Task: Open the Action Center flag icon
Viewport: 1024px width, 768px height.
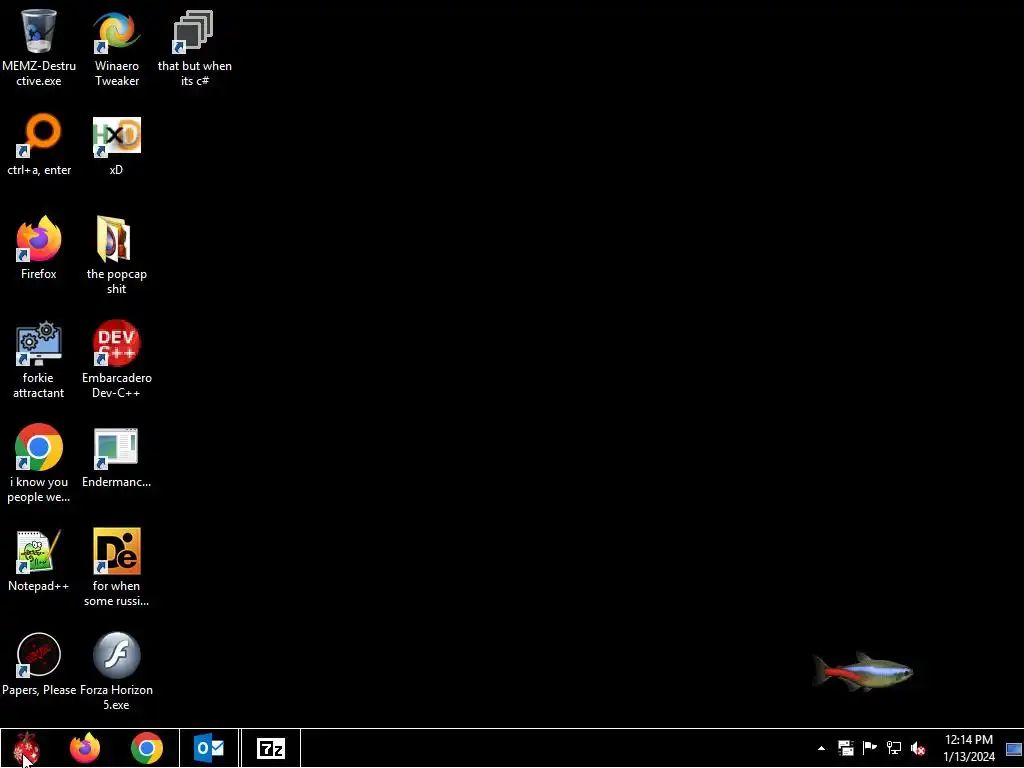Action: (870, 748)
